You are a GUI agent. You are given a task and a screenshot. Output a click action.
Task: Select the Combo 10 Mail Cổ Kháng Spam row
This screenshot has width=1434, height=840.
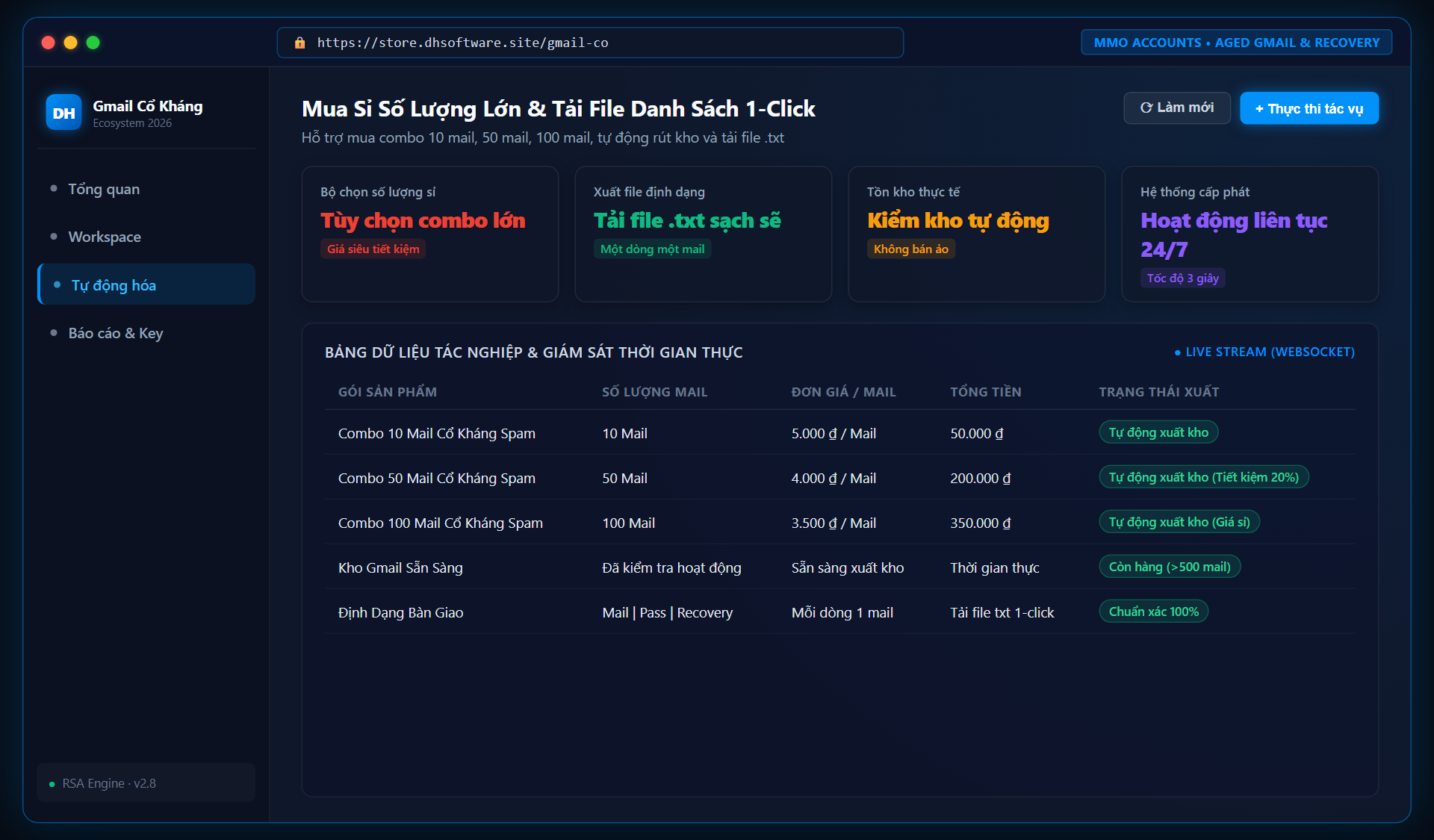[x=840, y=432]
